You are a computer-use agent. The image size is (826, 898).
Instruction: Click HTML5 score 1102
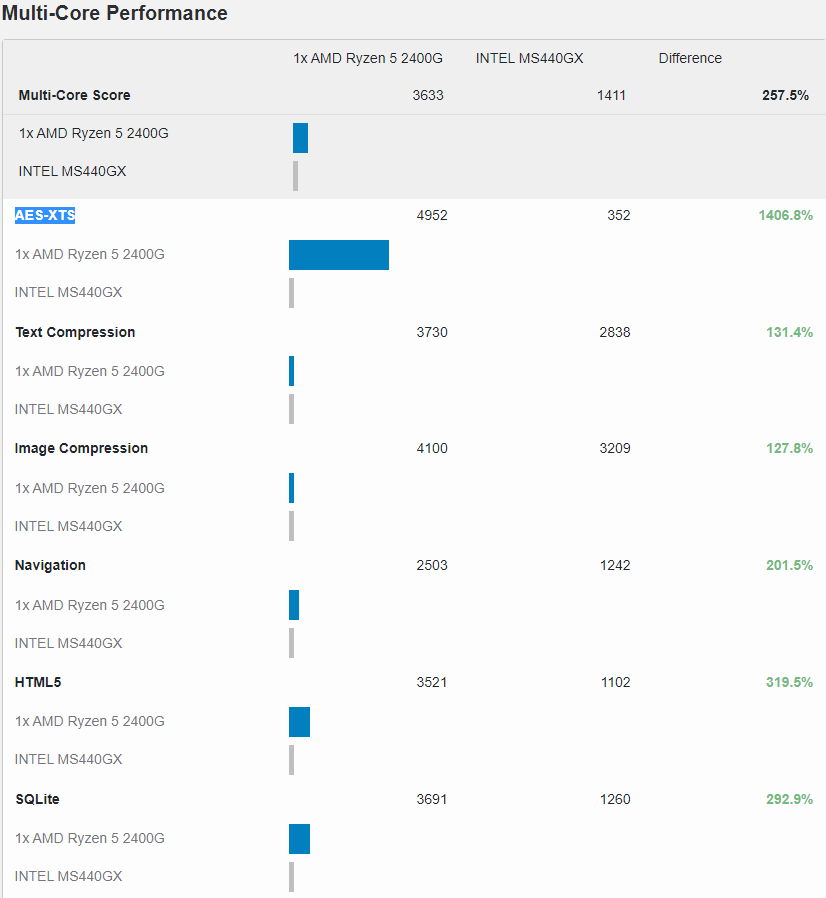tap(615, 682)
